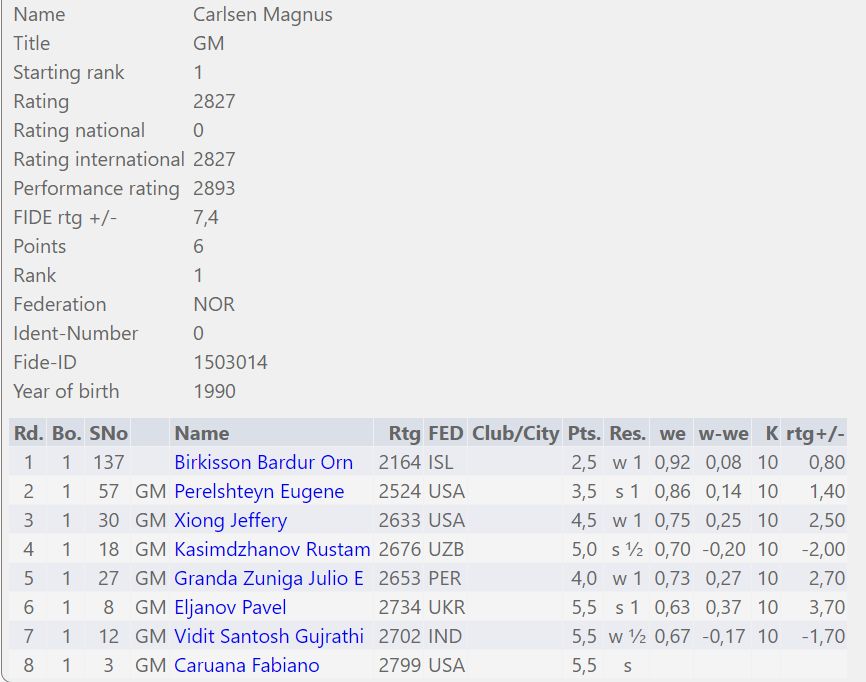Click the performance rating value 2893

[x=214, y=188]
